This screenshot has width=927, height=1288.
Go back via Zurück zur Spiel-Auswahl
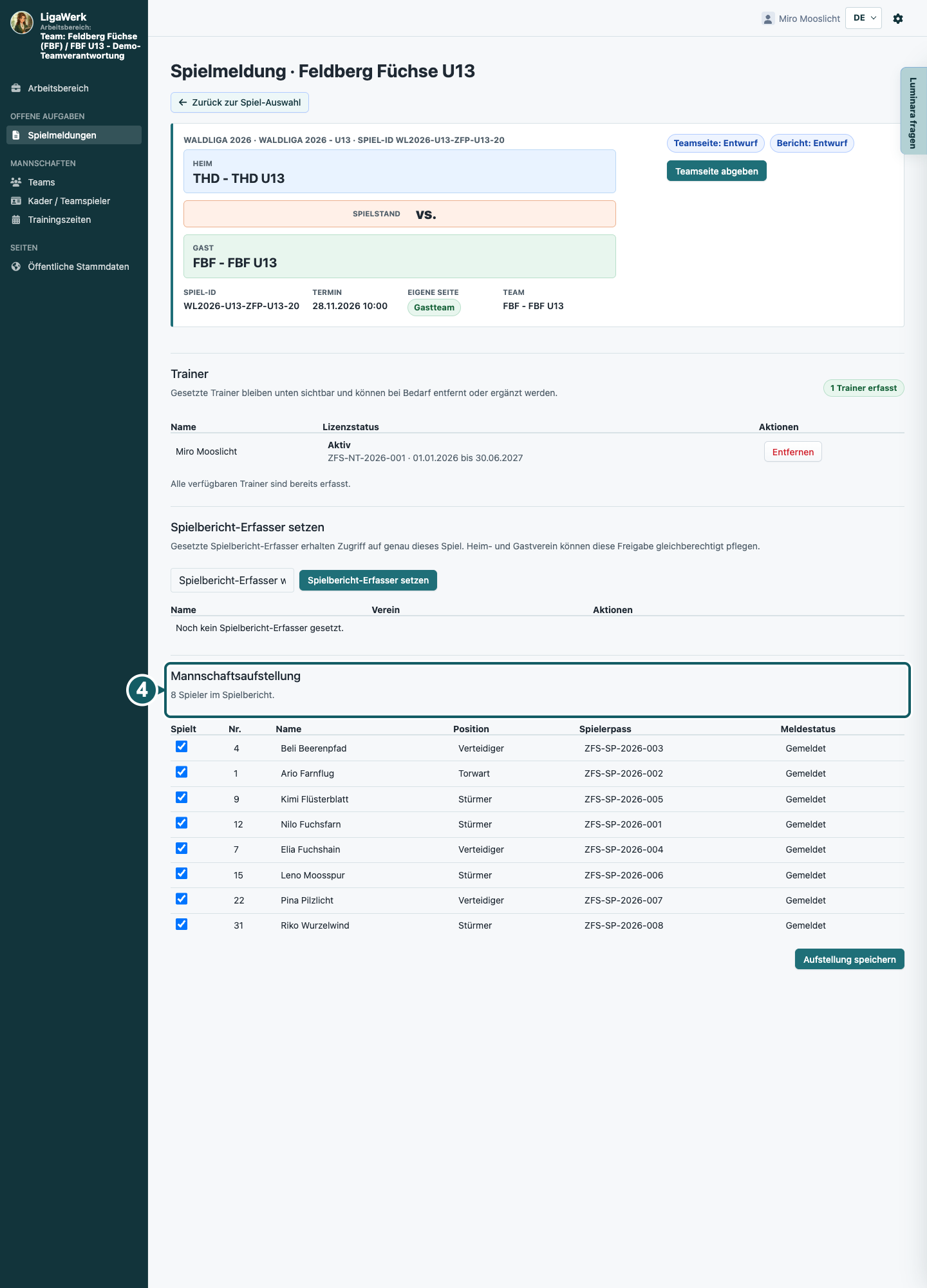tap(239, 102)
